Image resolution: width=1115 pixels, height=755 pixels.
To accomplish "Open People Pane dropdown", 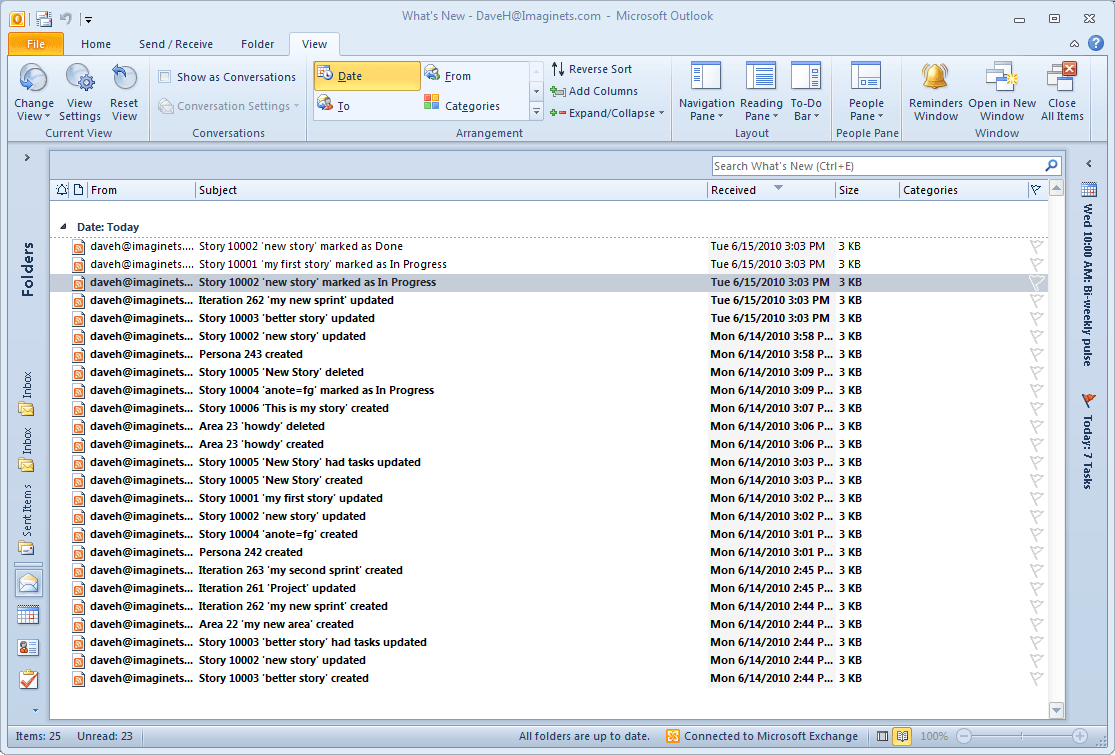I will pos(866,92).
